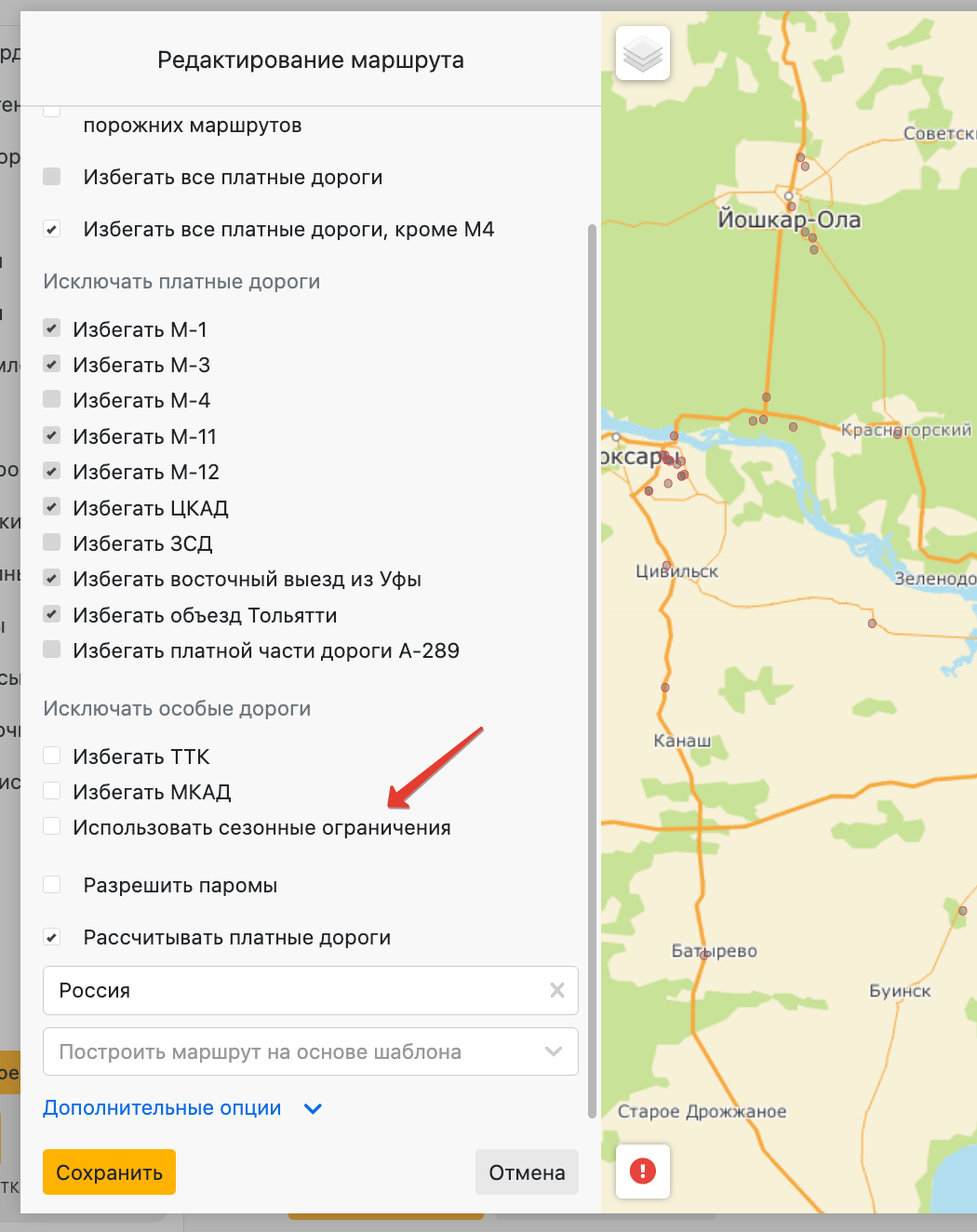Click the Исключать особые дороги heading
Viewport: 977px width, 1232px height.
pyautogui.click(x=177, y=709)
